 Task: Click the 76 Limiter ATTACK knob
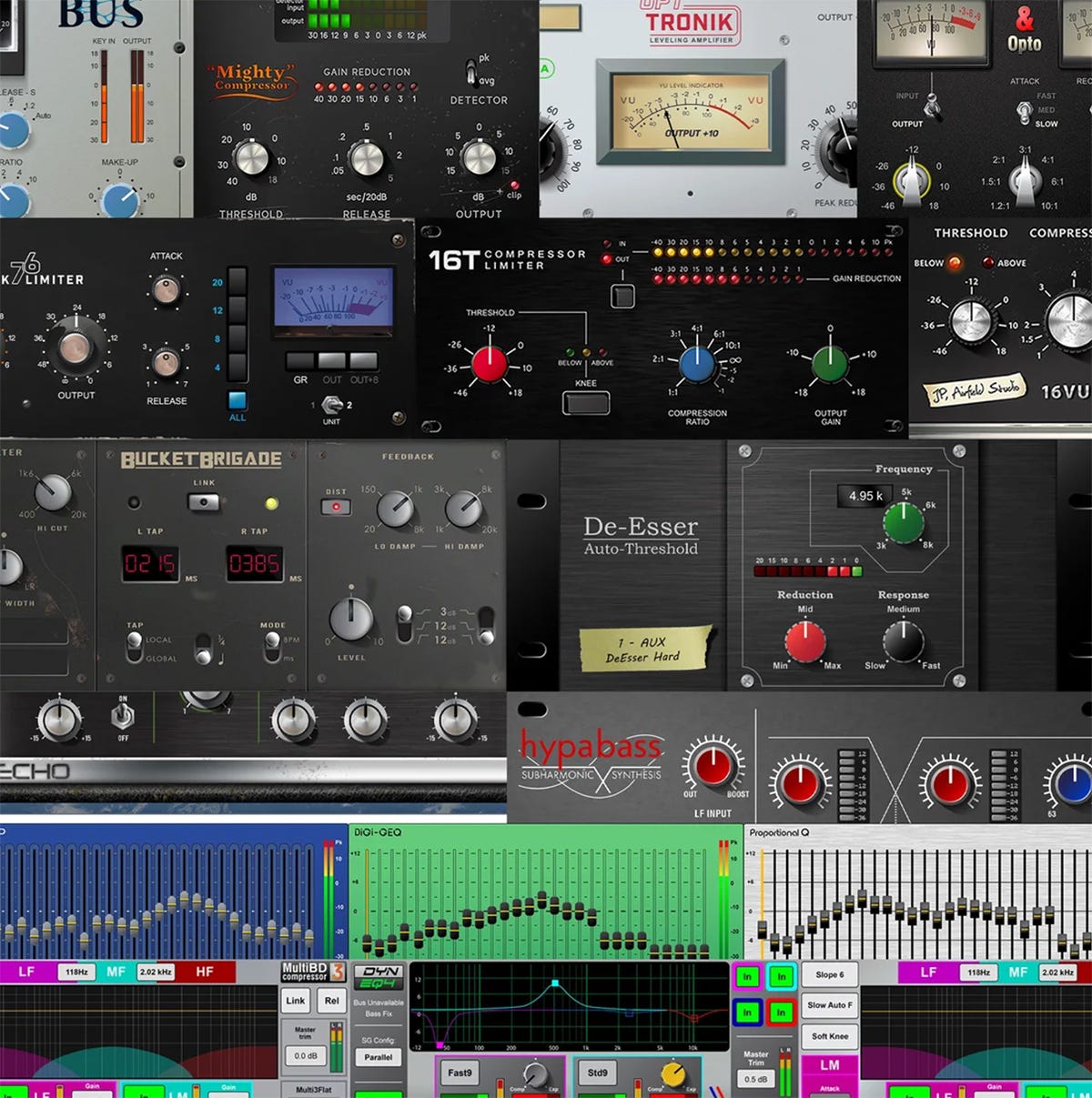(x=166, y=289)
